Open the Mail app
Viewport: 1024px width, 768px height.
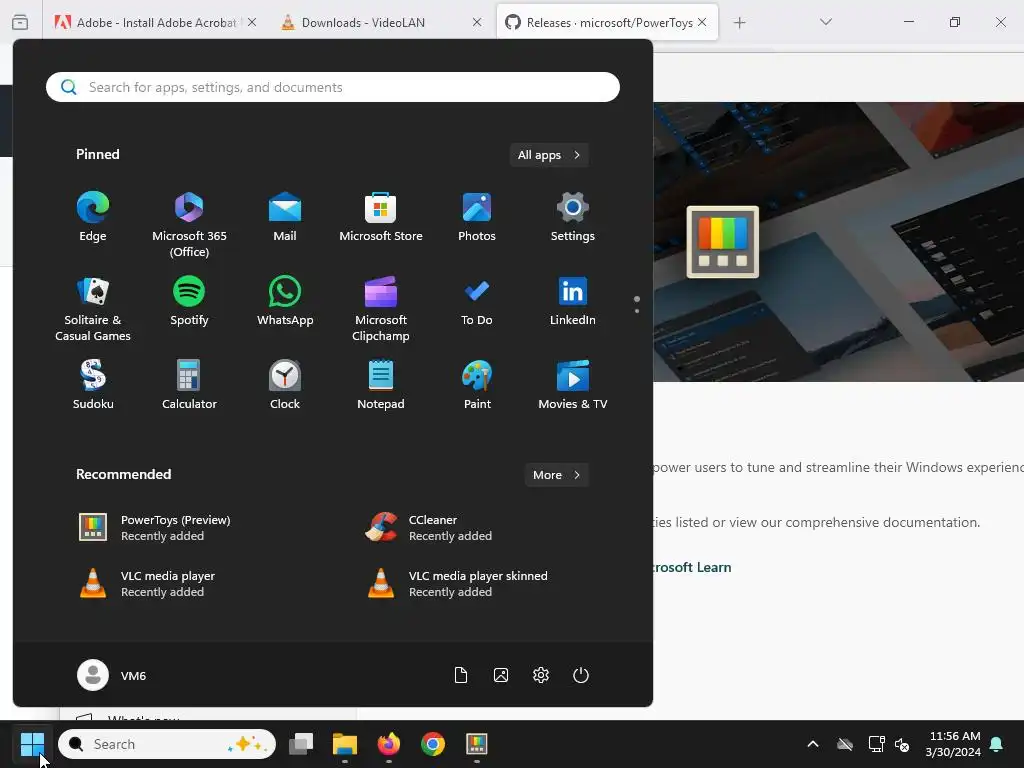285,217
